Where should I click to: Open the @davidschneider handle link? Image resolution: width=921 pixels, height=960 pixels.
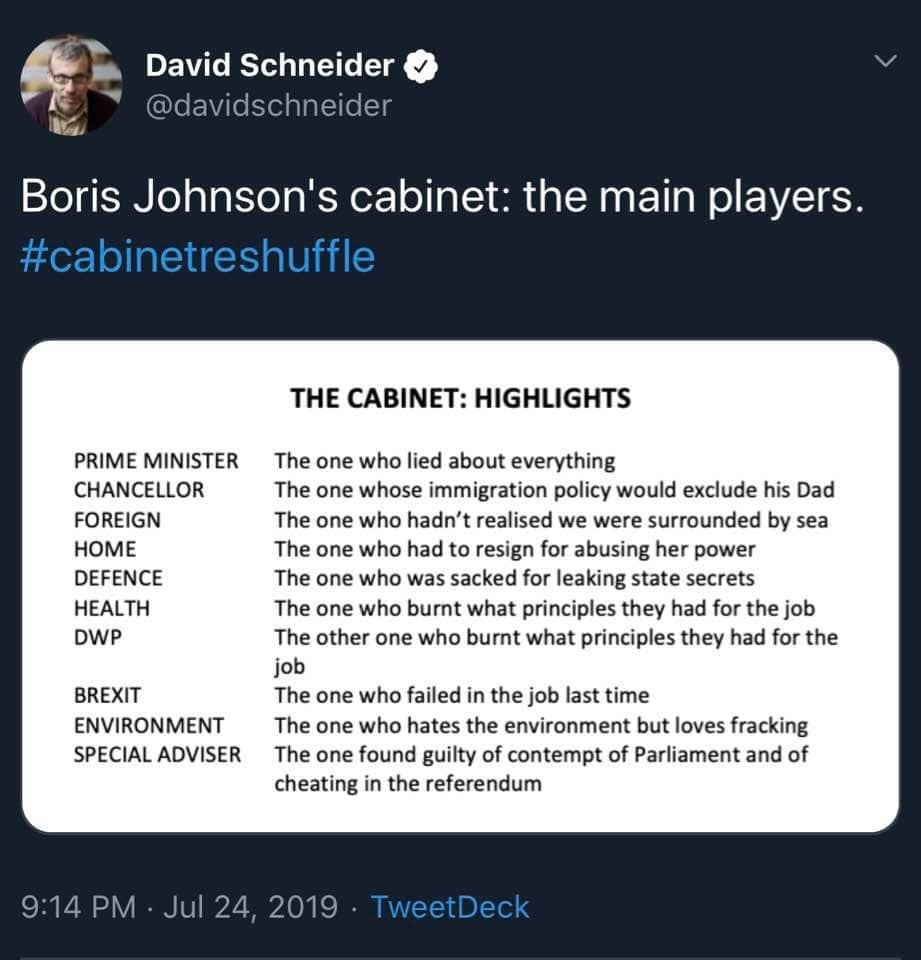[x=269, y=105]
